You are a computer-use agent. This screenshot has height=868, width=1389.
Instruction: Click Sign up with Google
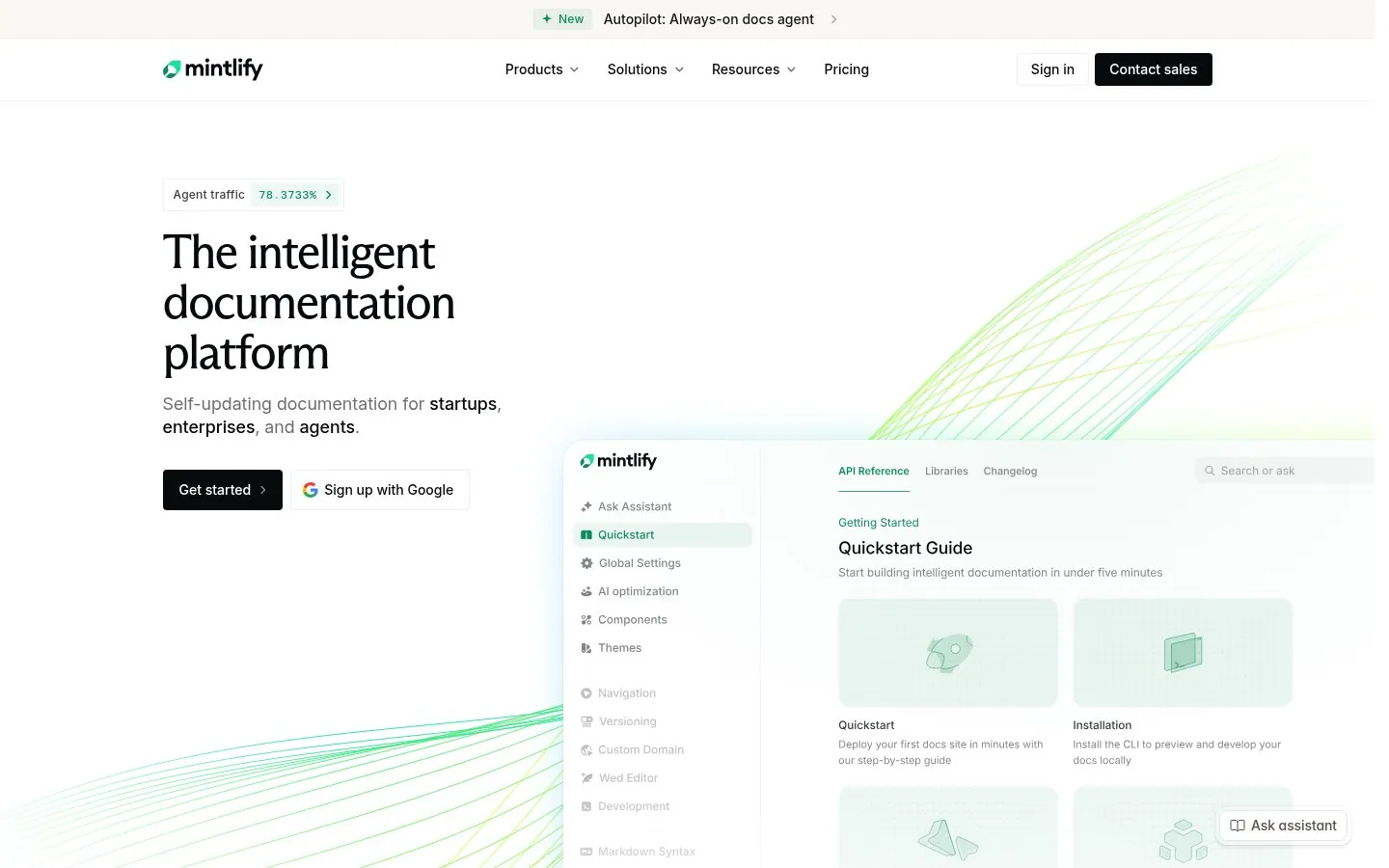380,490
